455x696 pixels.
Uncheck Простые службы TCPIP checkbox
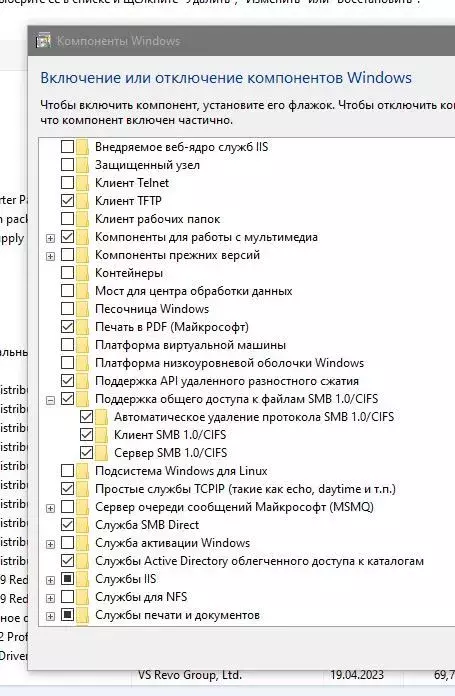67,489
